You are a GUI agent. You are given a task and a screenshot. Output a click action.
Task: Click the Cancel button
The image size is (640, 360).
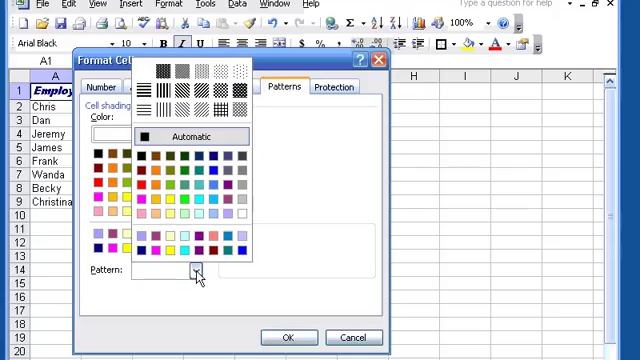pos(353,338)
